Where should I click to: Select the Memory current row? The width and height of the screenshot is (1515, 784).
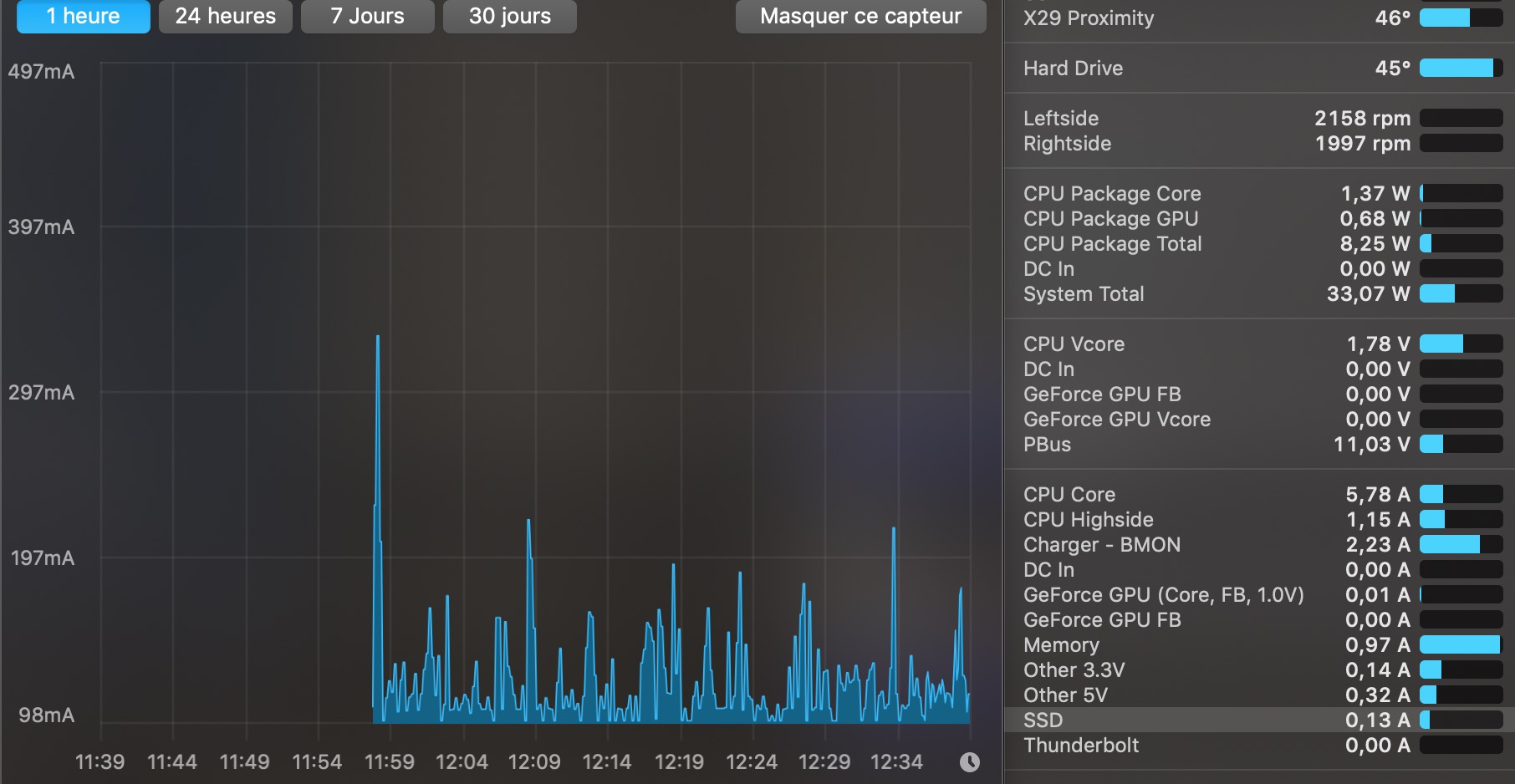tap(1259, 644)
